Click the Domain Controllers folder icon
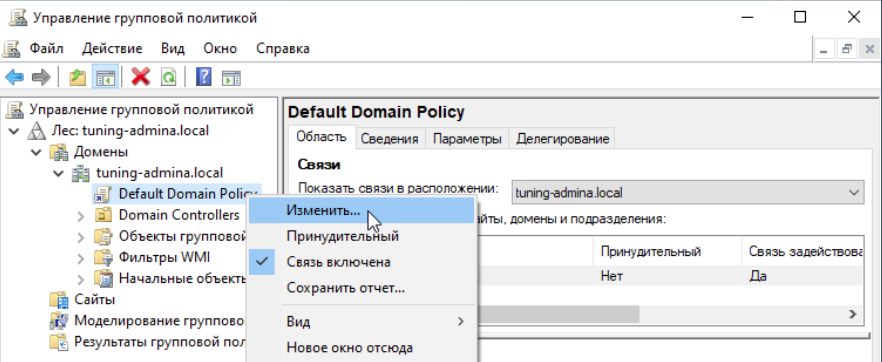The width and height of the screenshot is (882, 362). click(104, 215)
